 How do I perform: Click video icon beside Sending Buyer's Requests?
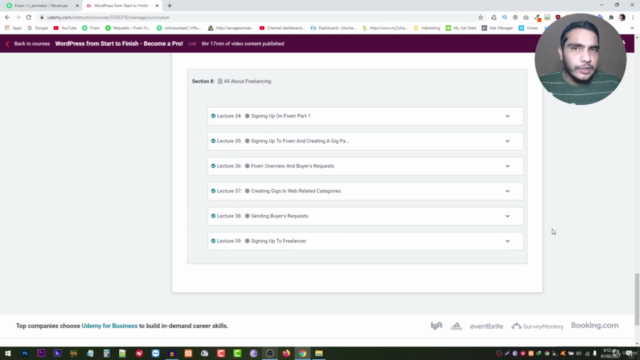tap(247, 216)
